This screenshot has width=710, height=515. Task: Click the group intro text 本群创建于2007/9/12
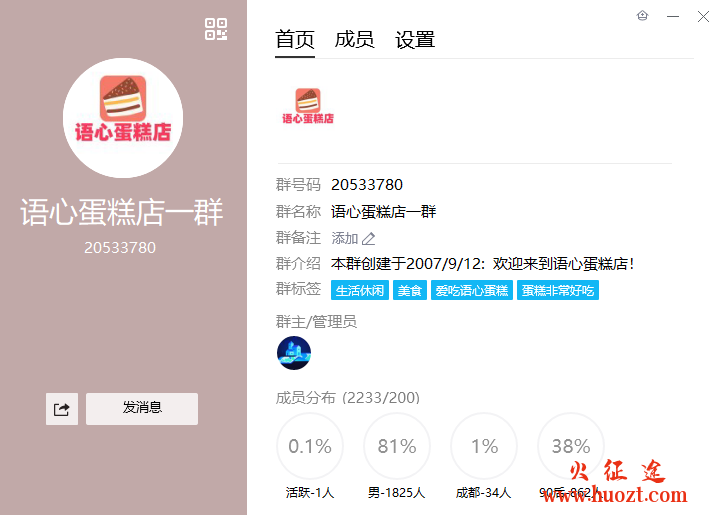483,264
